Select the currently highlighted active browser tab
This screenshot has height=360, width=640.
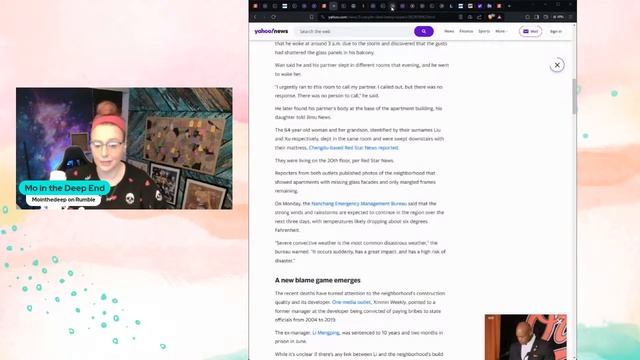point(333,6)
